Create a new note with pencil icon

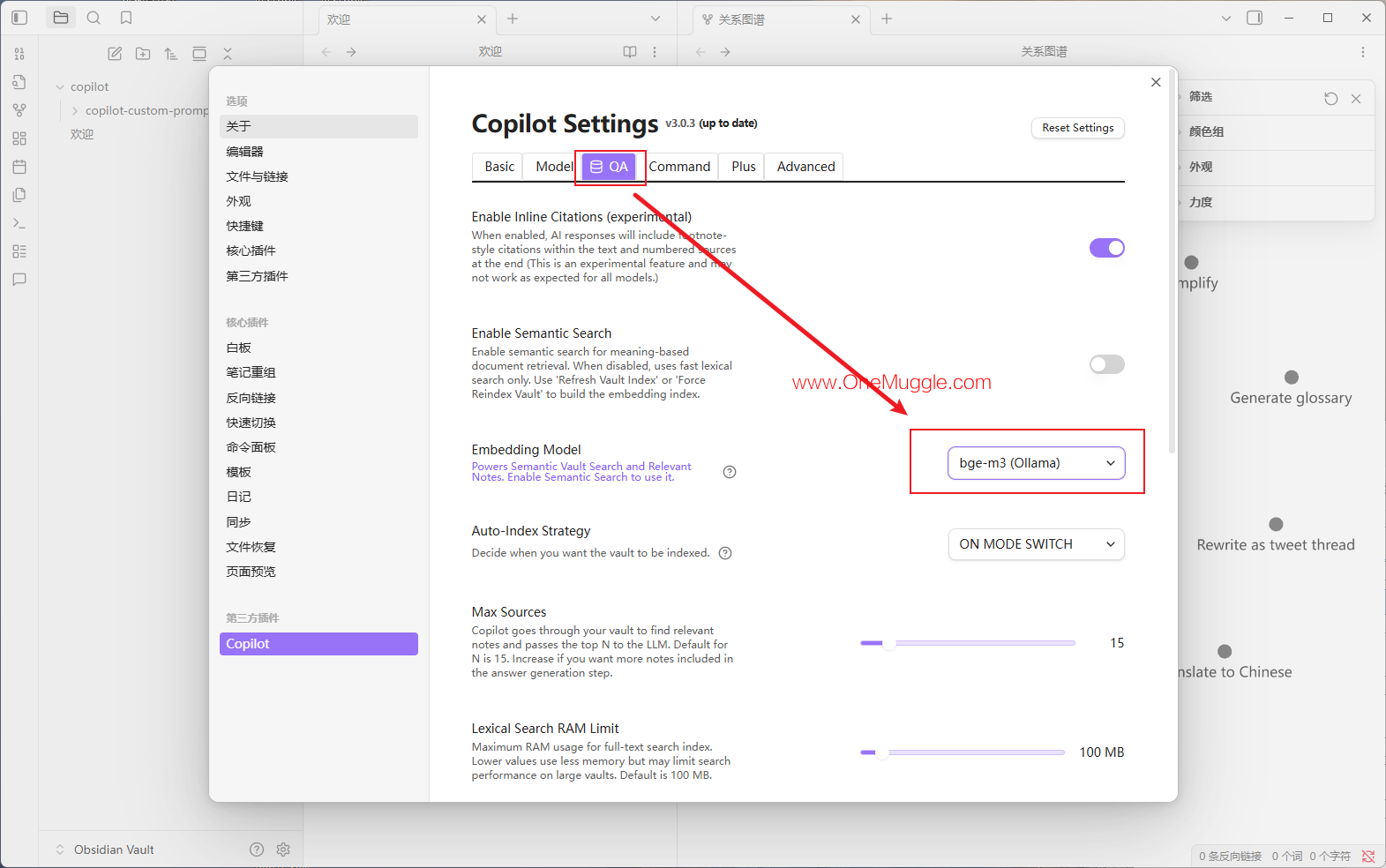coord(115,54)
